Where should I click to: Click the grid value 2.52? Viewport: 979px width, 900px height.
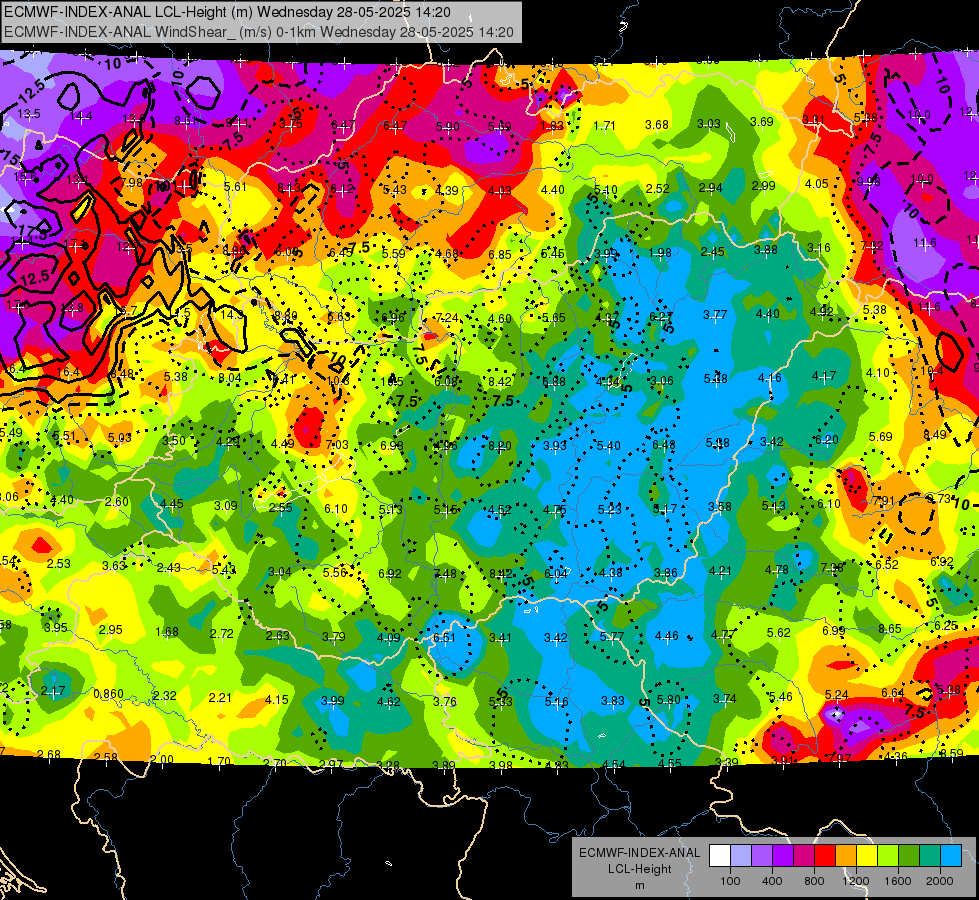tap(657, 189)
